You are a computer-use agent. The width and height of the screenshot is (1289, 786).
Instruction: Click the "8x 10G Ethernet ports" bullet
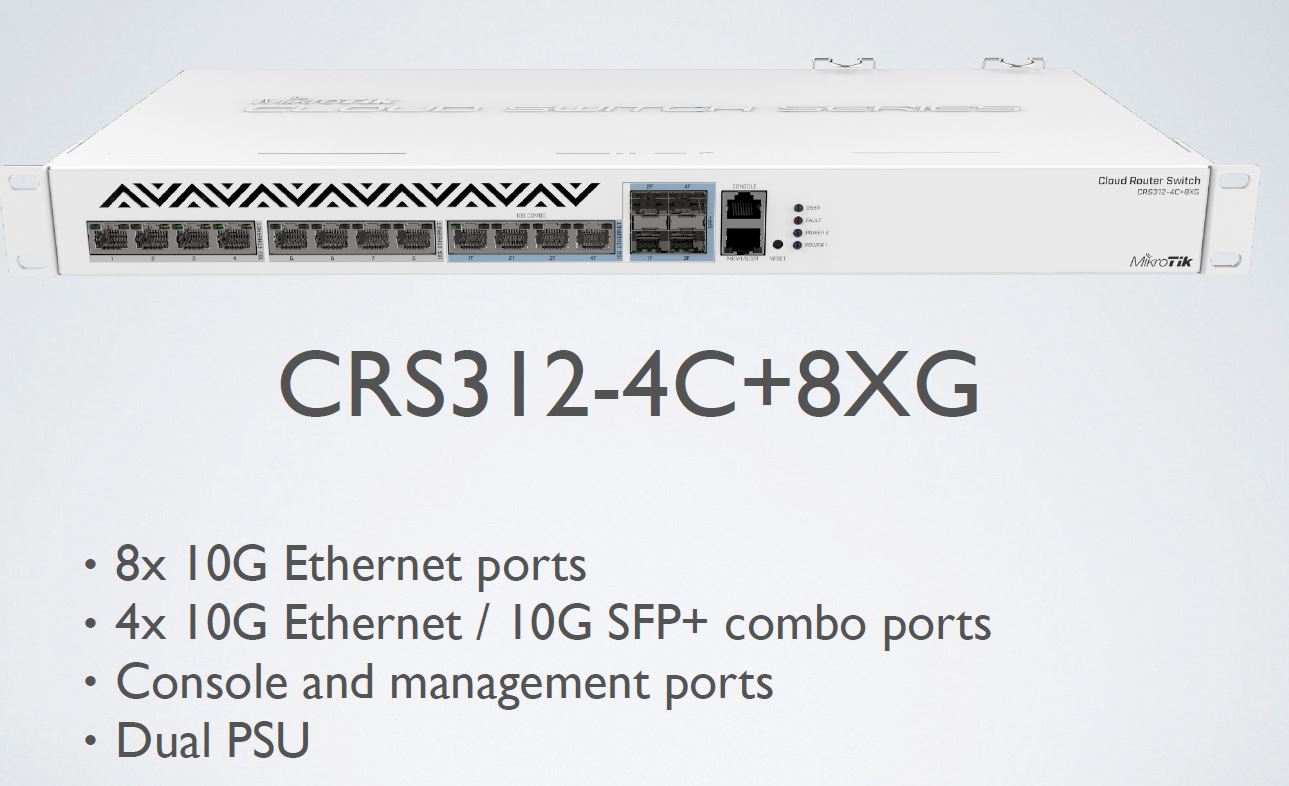click(351, 566)
